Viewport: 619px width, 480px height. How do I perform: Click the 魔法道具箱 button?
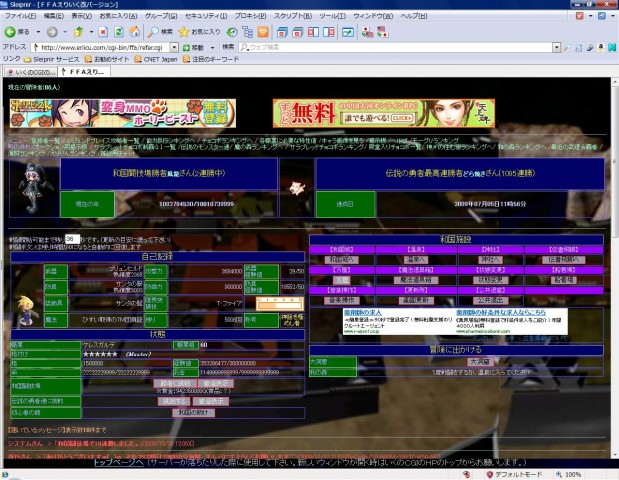(x=416, y=280)
